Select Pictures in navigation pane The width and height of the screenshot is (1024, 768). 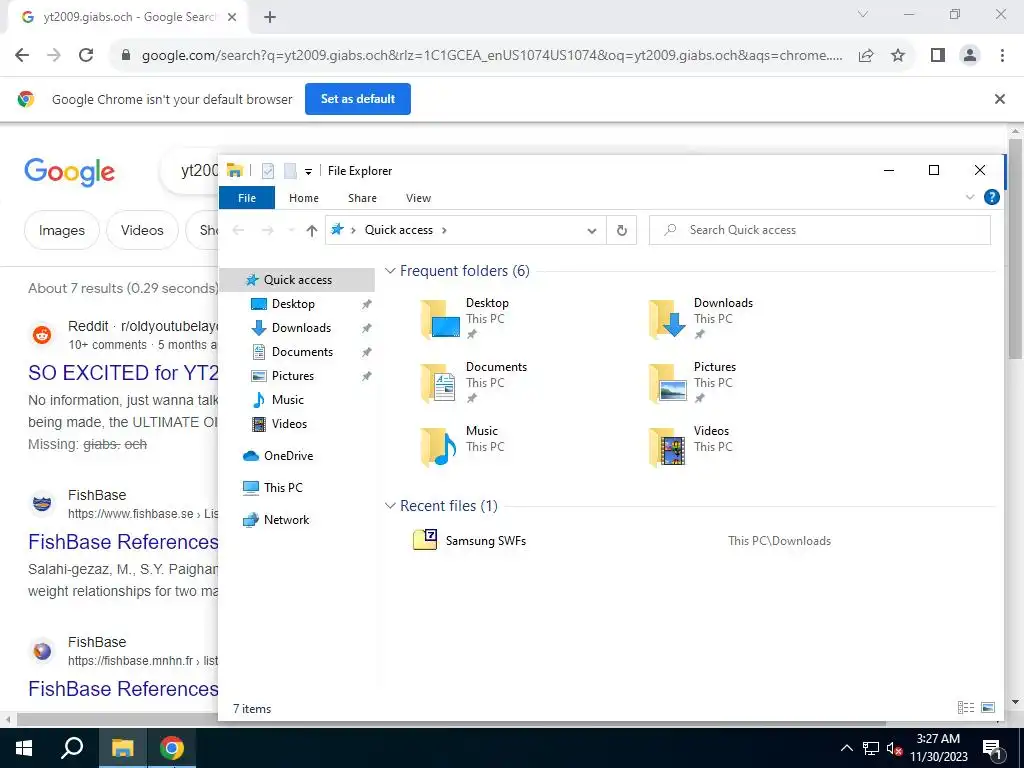[x=293, y=376]
